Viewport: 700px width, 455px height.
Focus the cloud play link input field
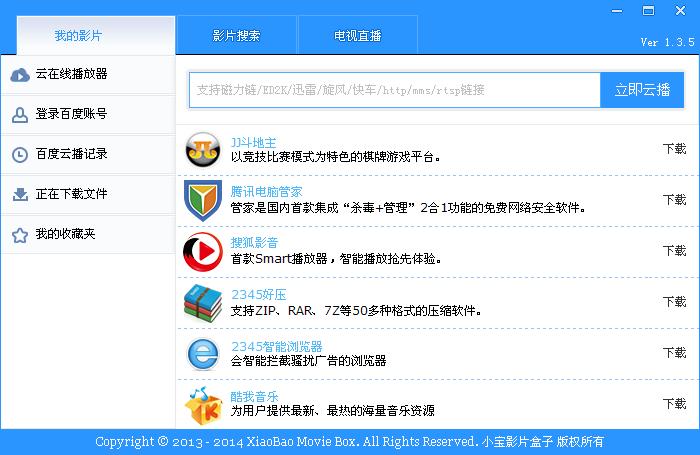pos(394,90)
